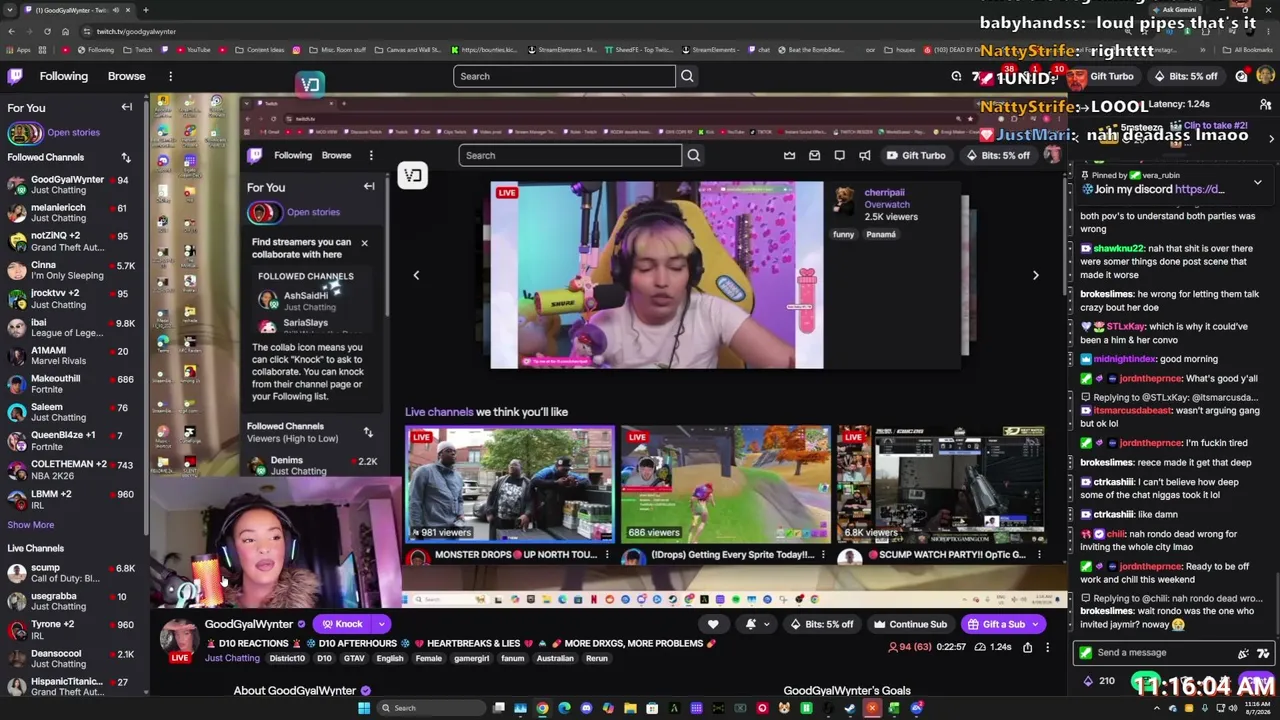
Task: Select the District10 tag
Action: click(x=287, y=658)
